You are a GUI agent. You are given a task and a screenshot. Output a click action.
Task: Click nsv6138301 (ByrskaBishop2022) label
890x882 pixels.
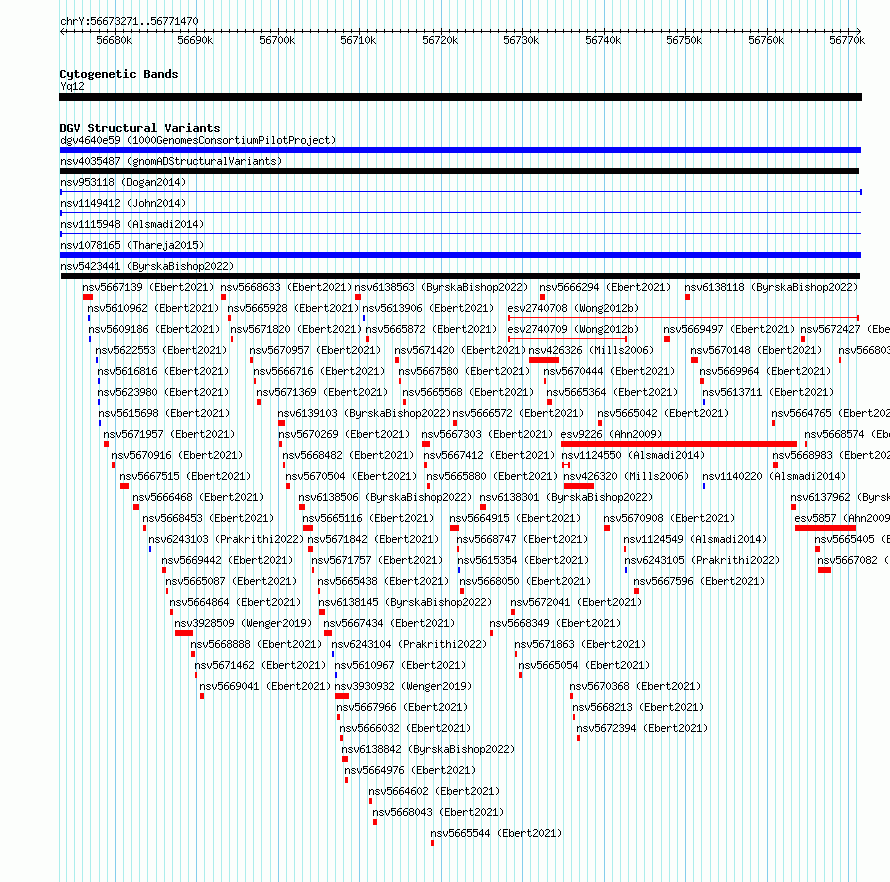pyautogui.click(x=566, y=497)
